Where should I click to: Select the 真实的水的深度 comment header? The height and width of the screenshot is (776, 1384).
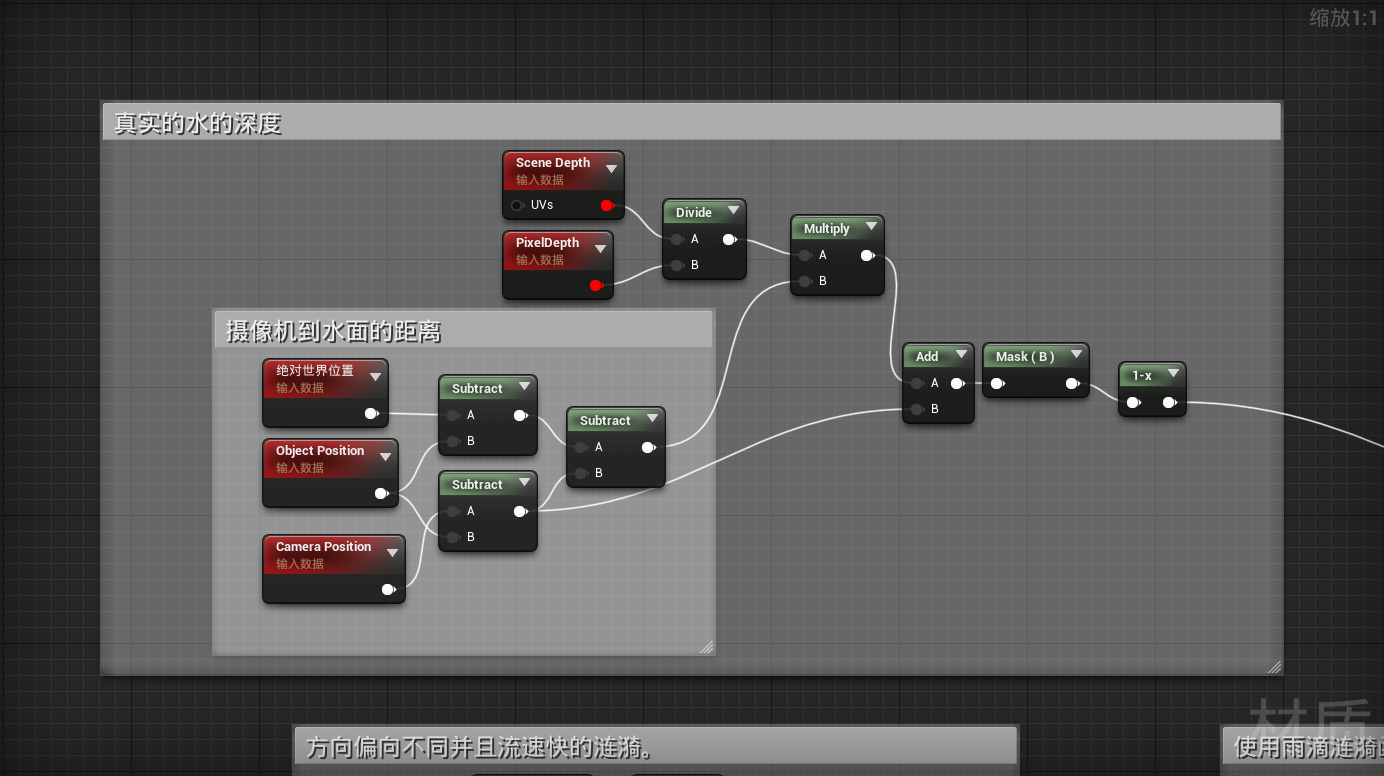point(691,122)
